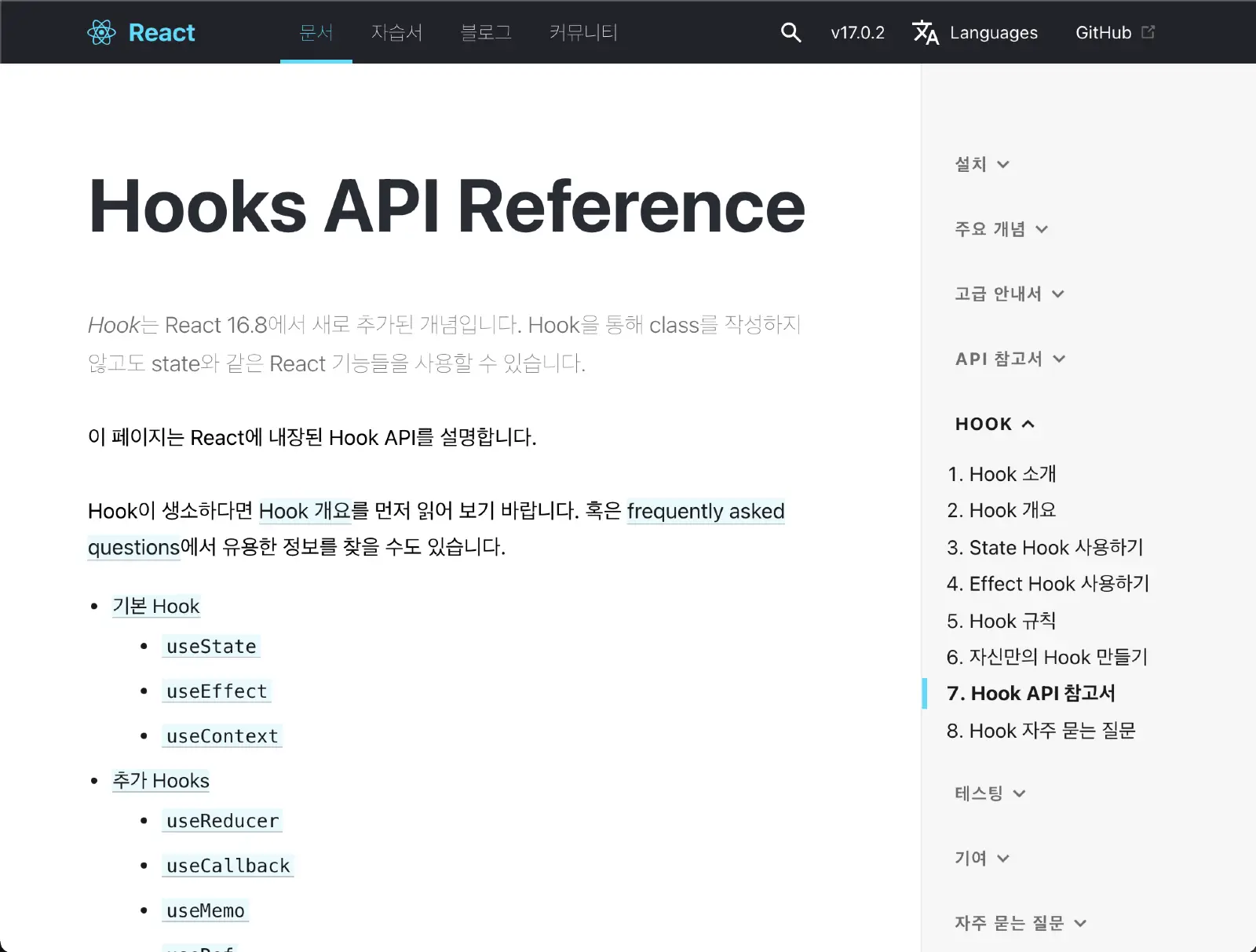Viewport: 1256px width, 952px height.
Task: Click the v17.0.2 version link
Action: pyautogui.click(x=857, y=32)
